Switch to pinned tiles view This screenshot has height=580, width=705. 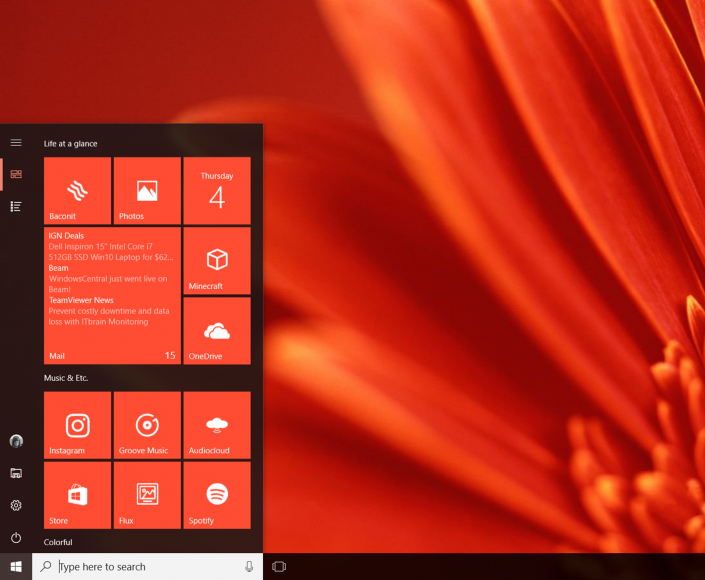coord(16,174)
